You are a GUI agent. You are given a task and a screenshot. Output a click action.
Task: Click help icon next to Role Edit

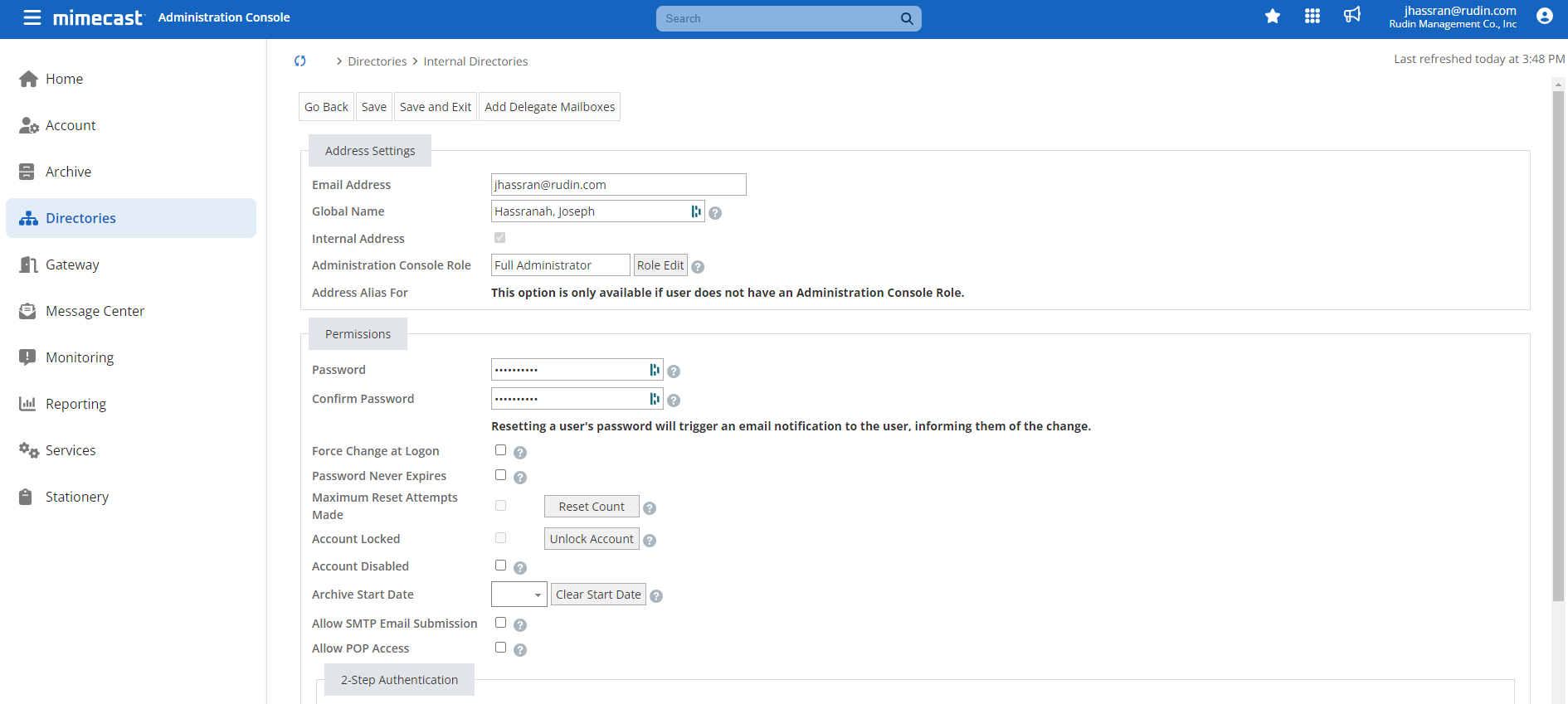698,267
